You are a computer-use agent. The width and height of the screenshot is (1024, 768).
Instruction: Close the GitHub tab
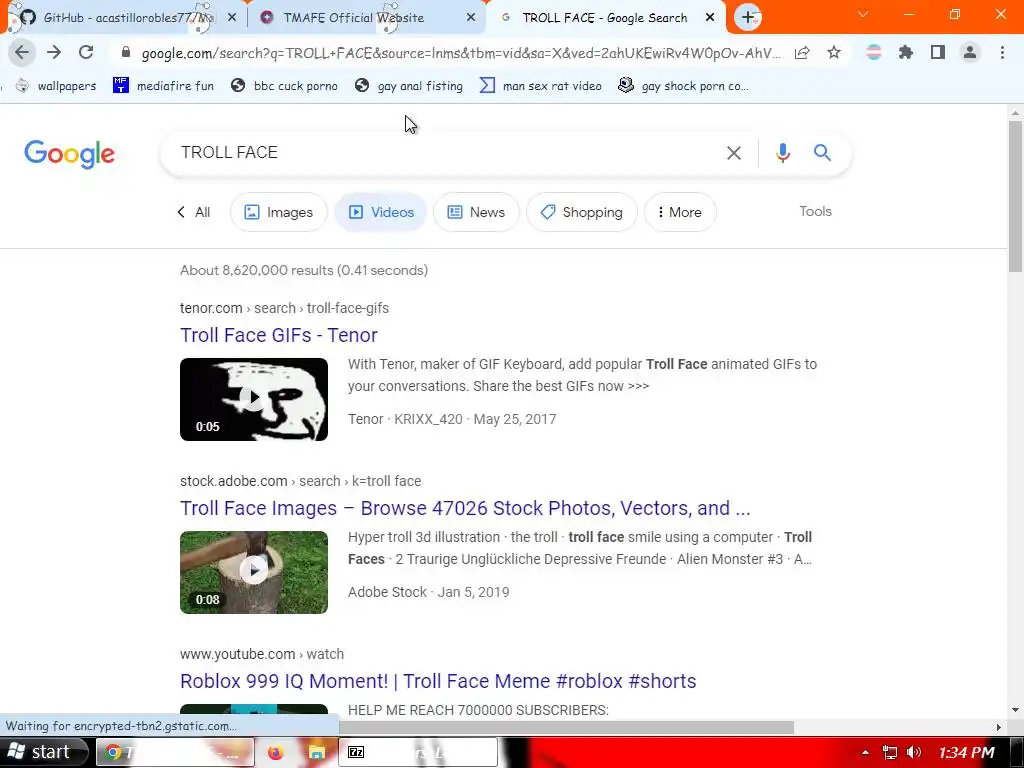tap(232, 18)
